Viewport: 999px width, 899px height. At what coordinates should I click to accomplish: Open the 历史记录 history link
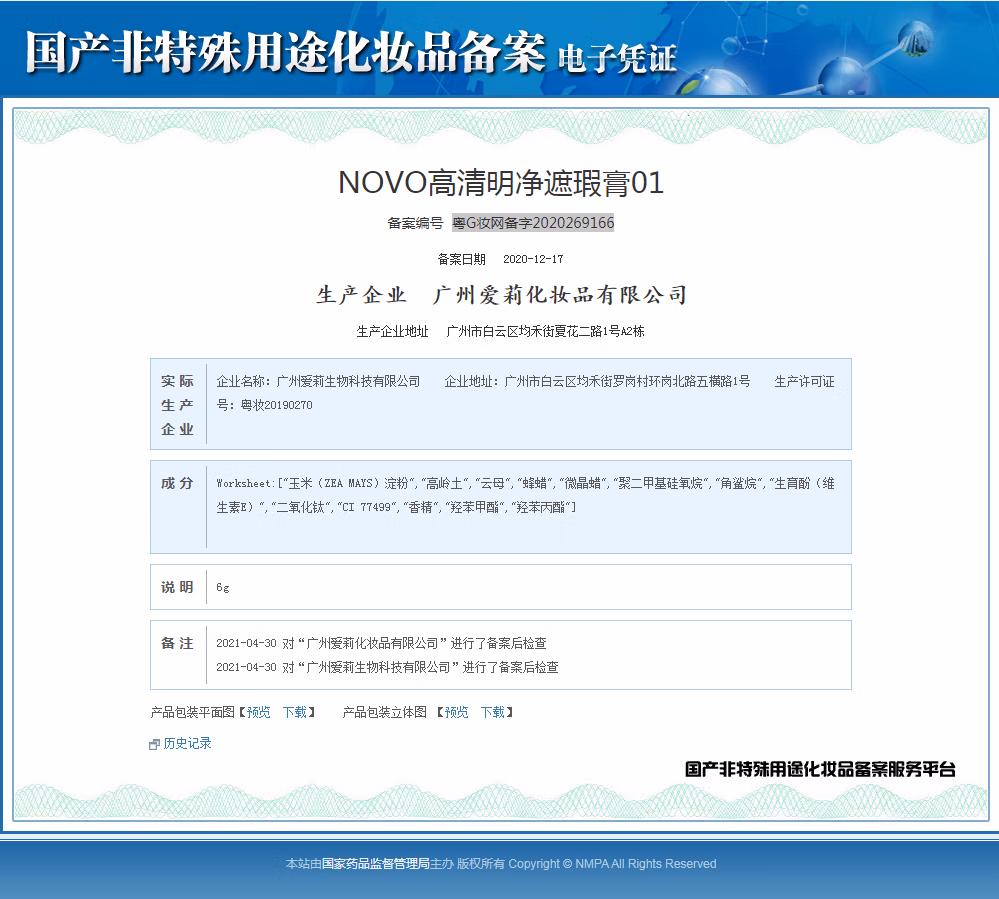(187, 744)
